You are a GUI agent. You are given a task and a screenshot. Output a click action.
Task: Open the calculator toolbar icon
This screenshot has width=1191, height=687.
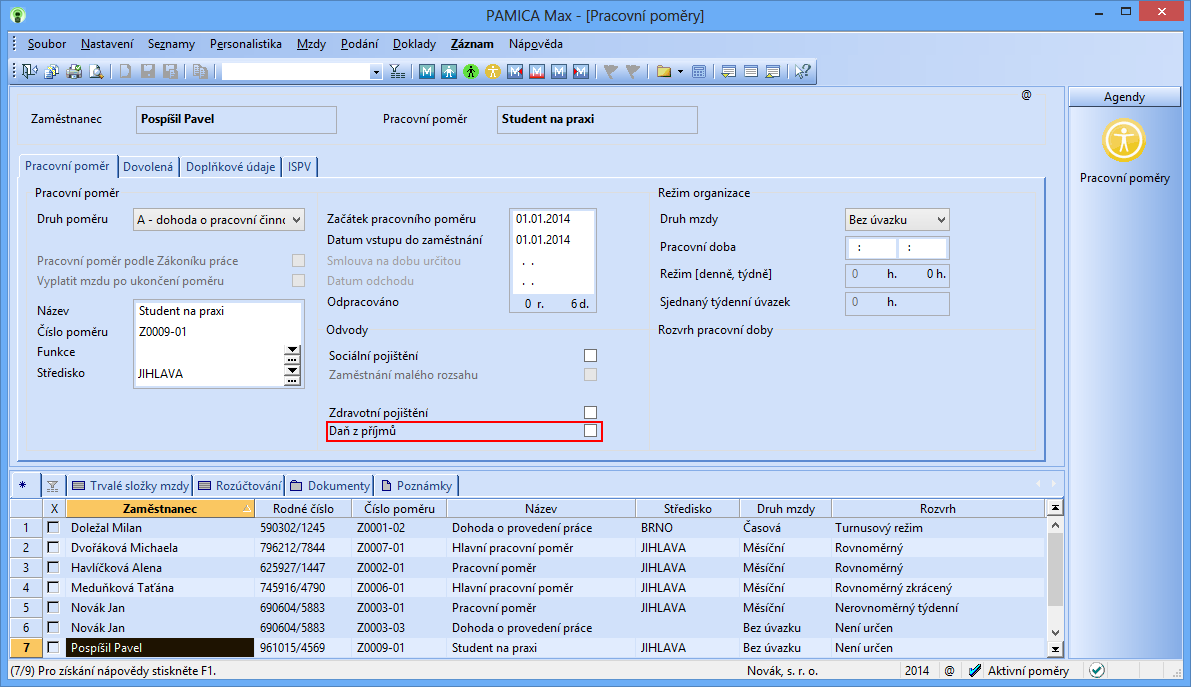(x=699, y=71)
